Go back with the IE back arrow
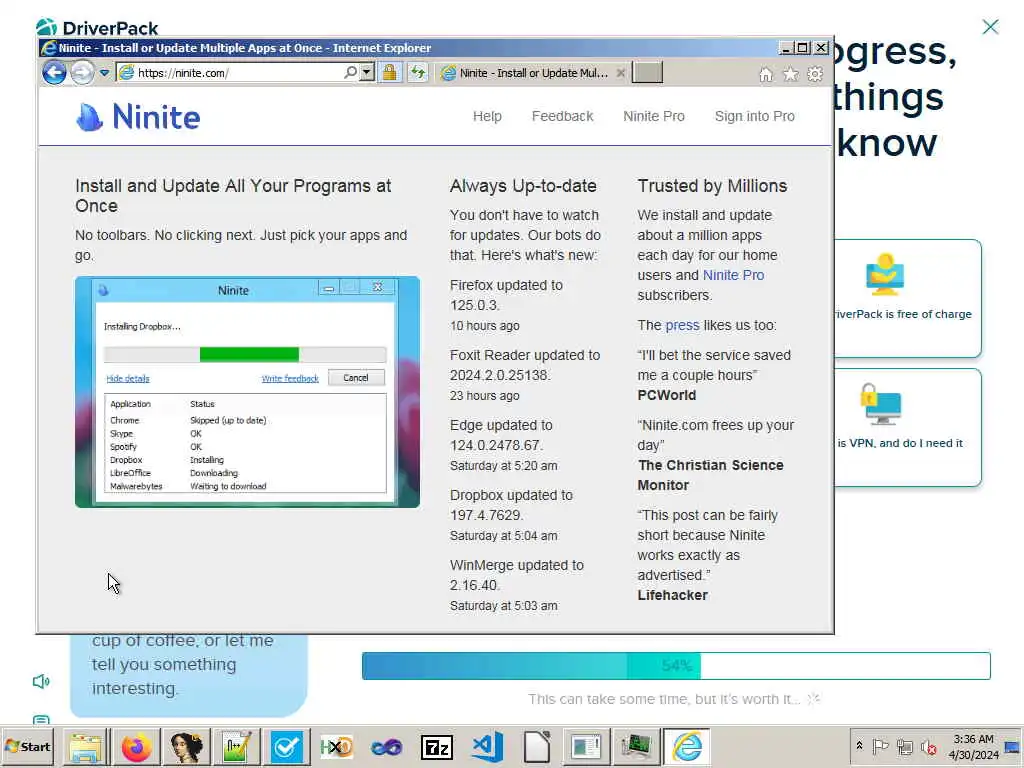1024x768 pixels. click(54, 72)
